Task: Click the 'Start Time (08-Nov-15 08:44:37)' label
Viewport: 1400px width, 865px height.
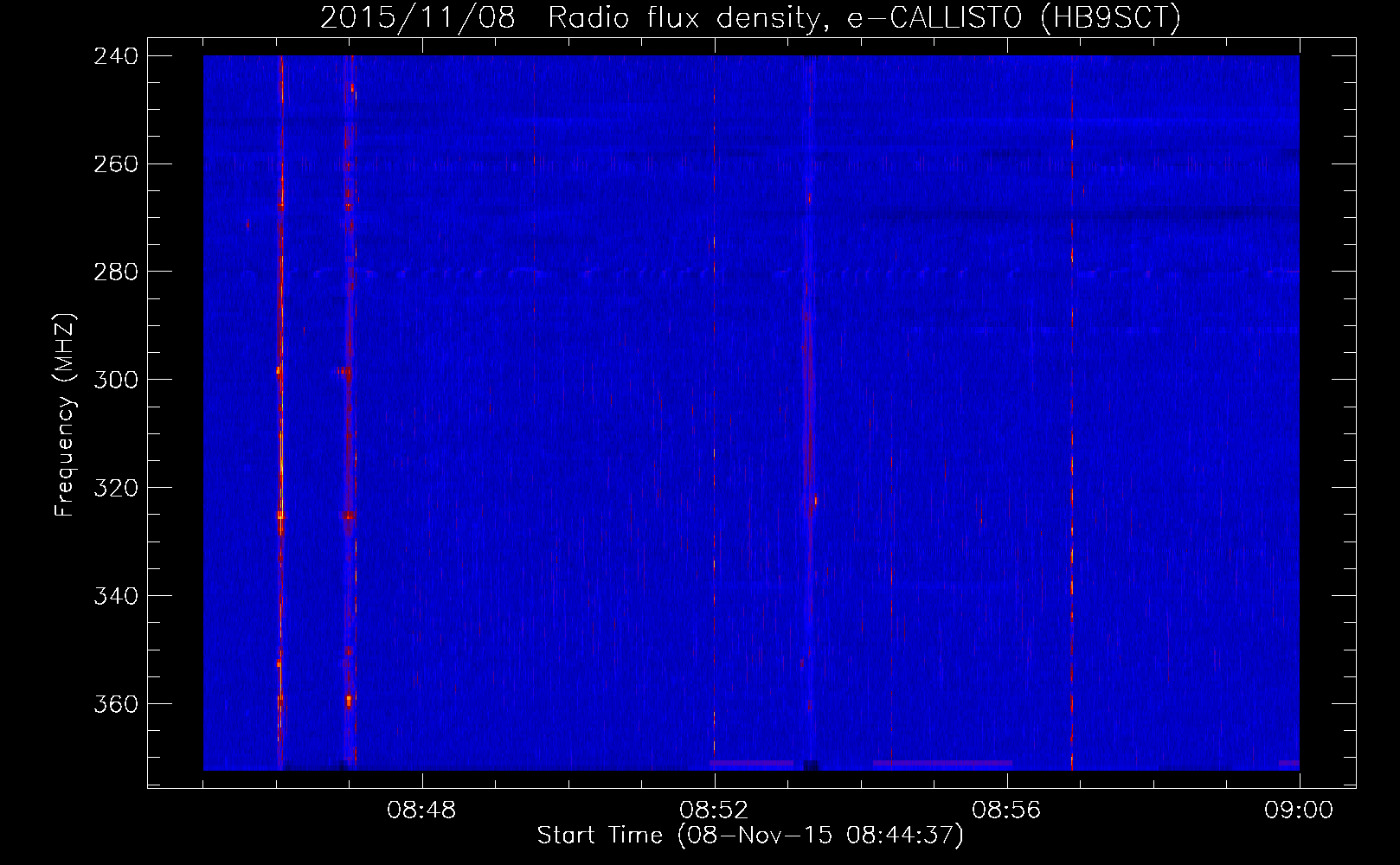Action: click(750, 836)
